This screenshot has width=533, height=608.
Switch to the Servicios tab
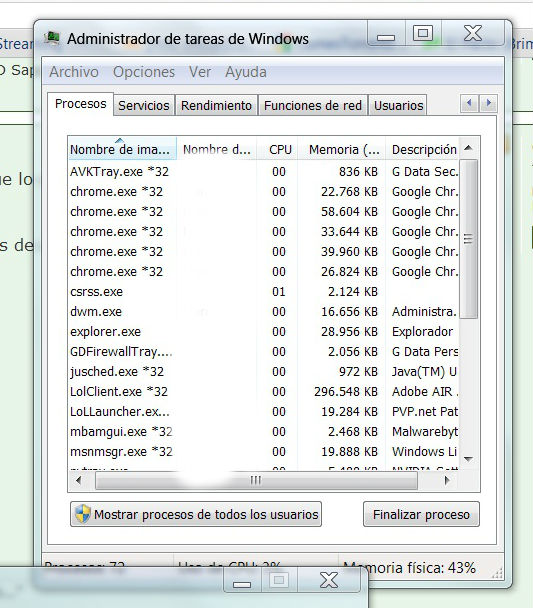pos(144,105)
